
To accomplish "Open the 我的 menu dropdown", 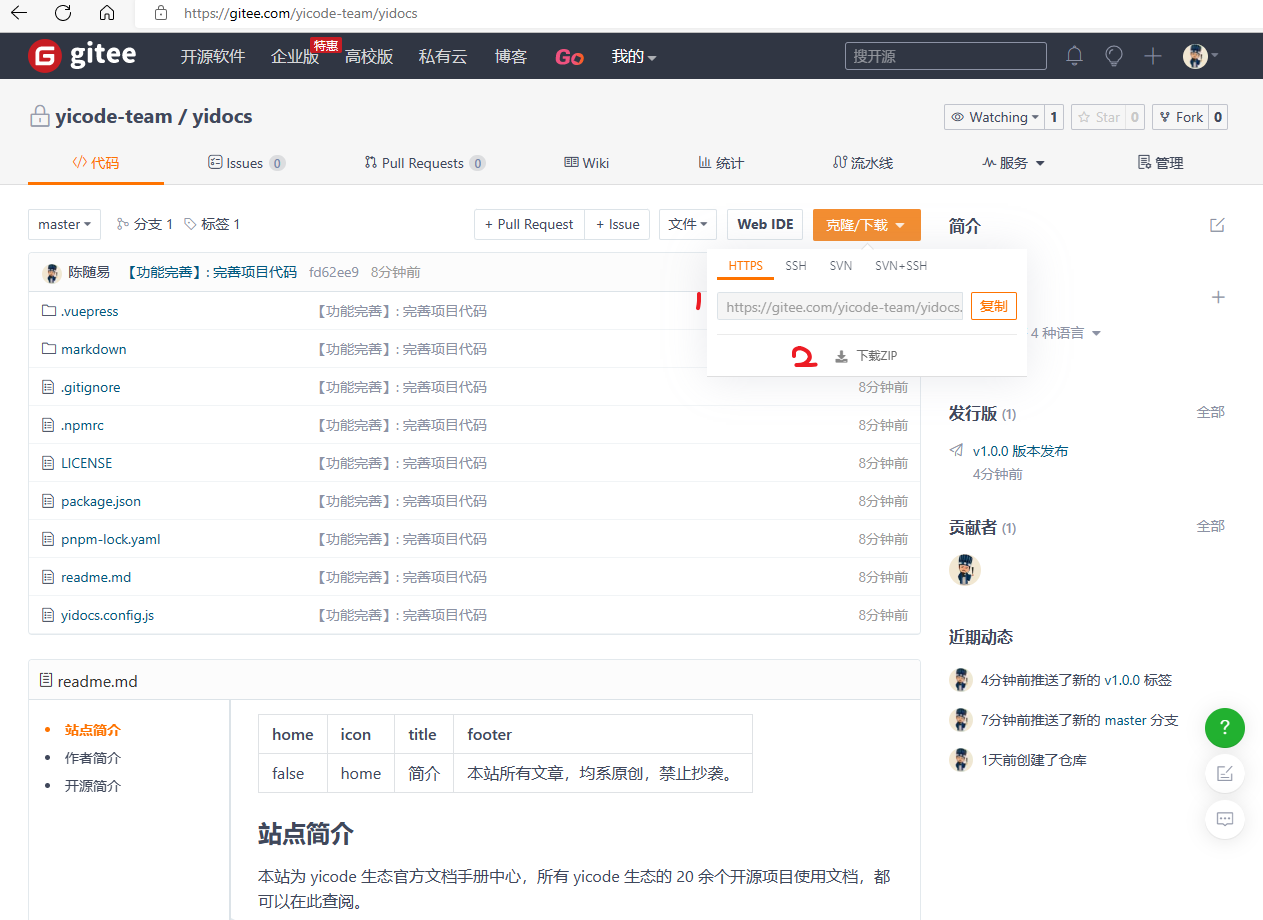I will [x=634, y=57].
